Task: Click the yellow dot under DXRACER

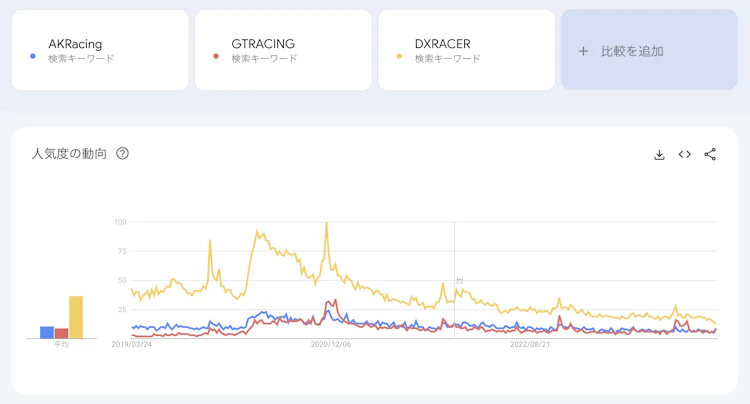Action: click(x=401, y=57)
